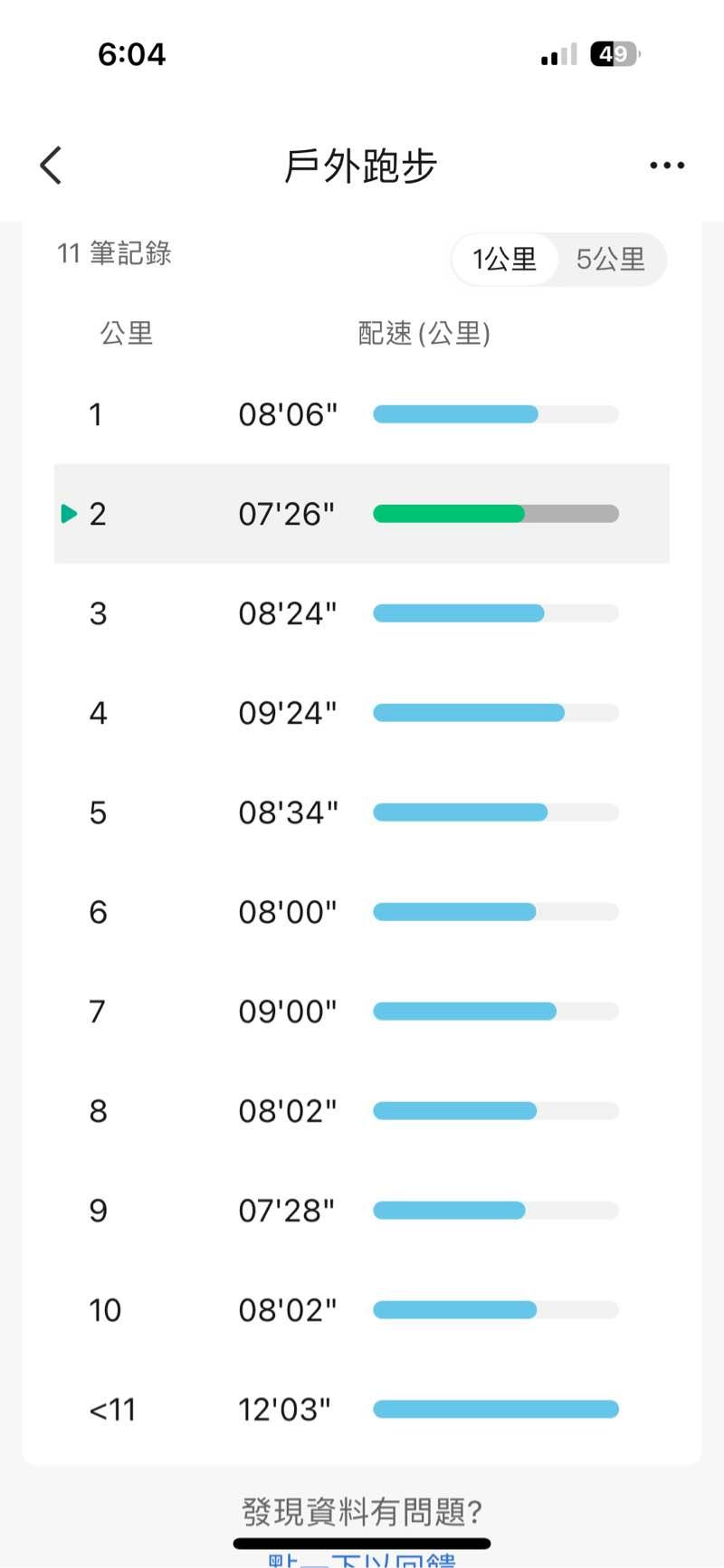Image resolution: width=724 pixels, height=1568 pixels.
Task: Tap the 配速 (公里) column header
Action: (424, 334)
